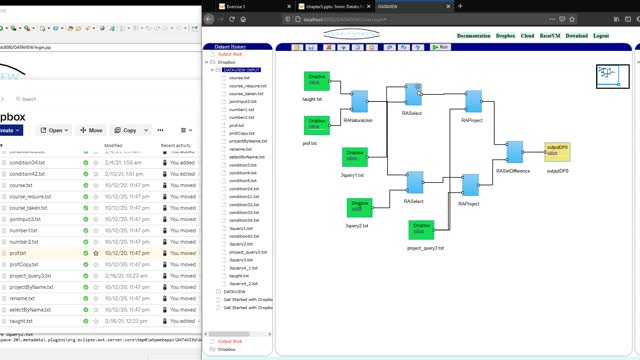The height and width of the screenshot is (360, 640).
Task: Click the Dropbox stub node for taught.txt
Action: tap(317, 81)
